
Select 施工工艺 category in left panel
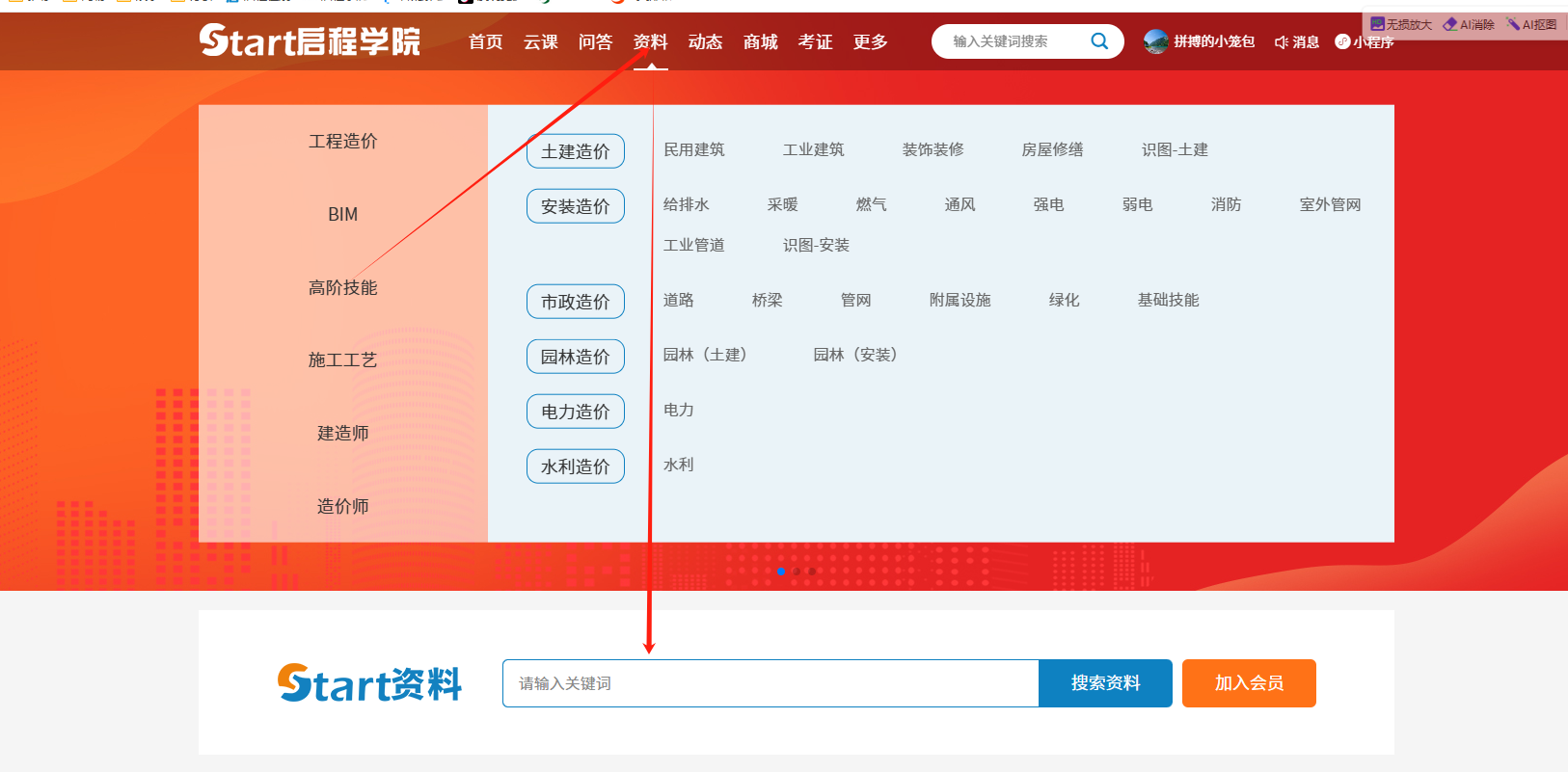343,360
